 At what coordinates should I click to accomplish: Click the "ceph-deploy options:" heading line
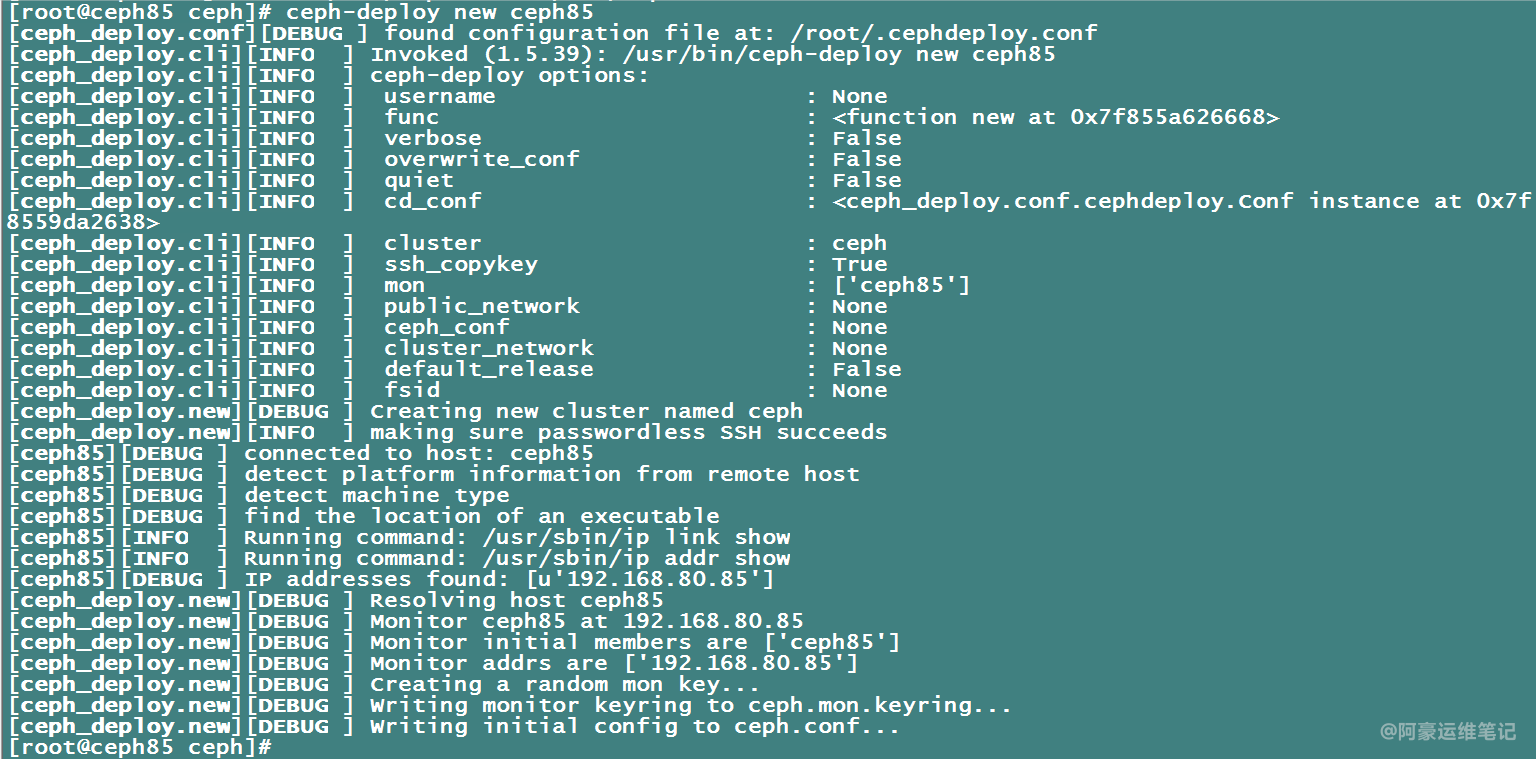click(x=509, y=75)
